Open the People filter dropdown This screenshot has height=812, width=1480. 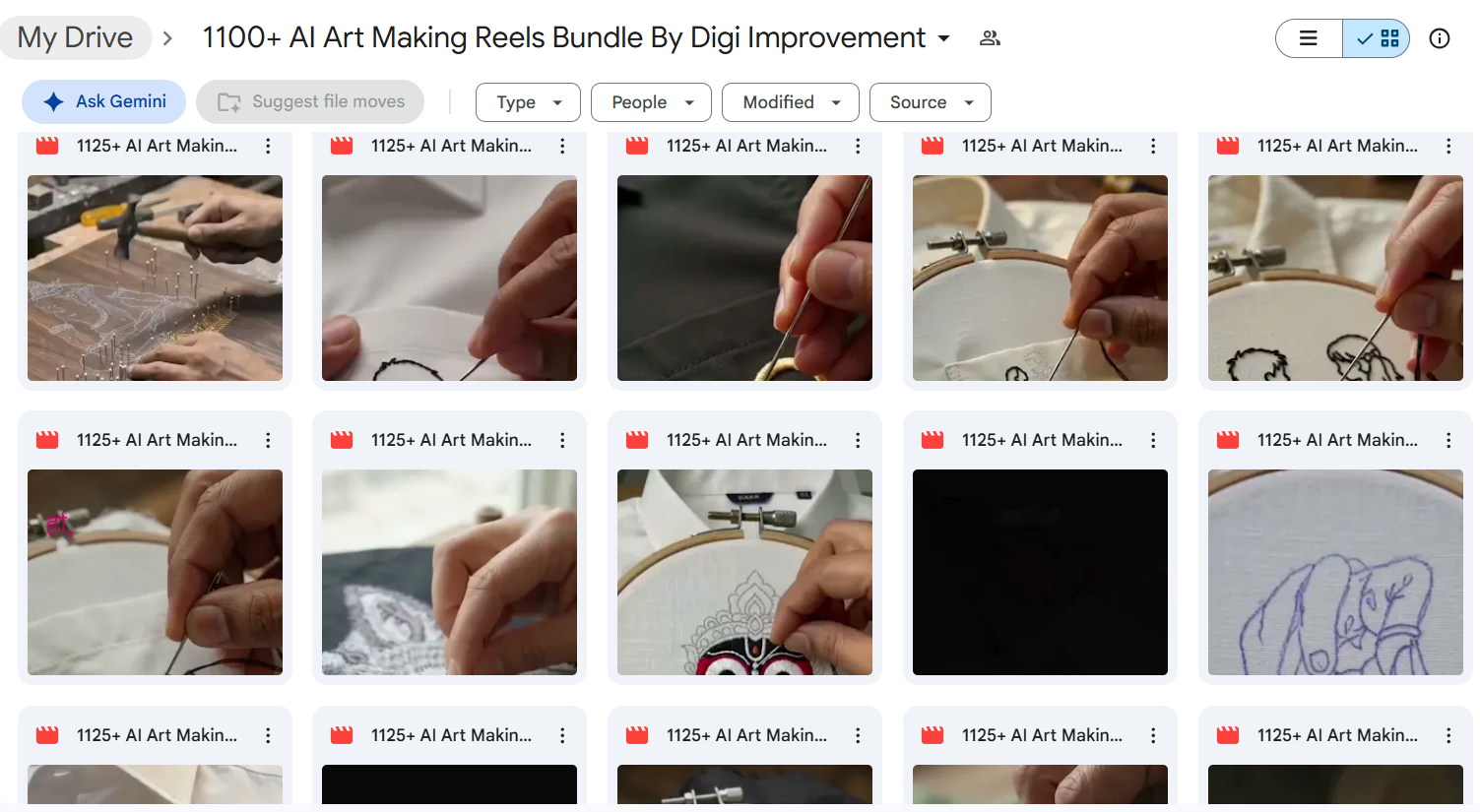[x=651, y=102]
